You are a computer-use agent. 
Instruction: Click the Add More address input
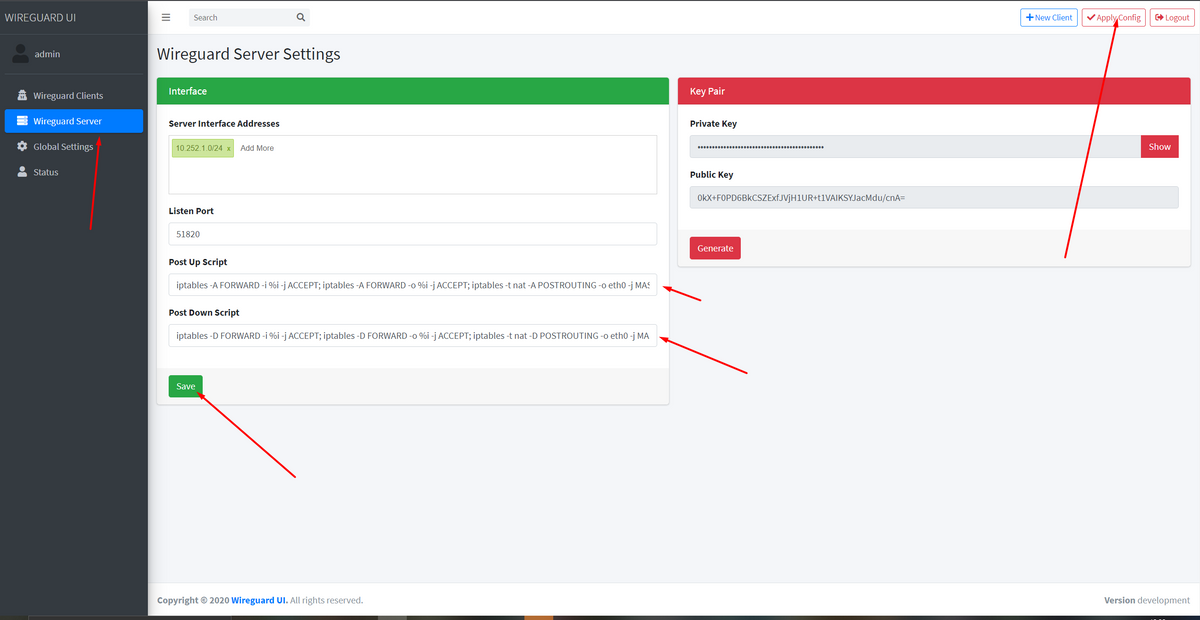tap(257, 148)
